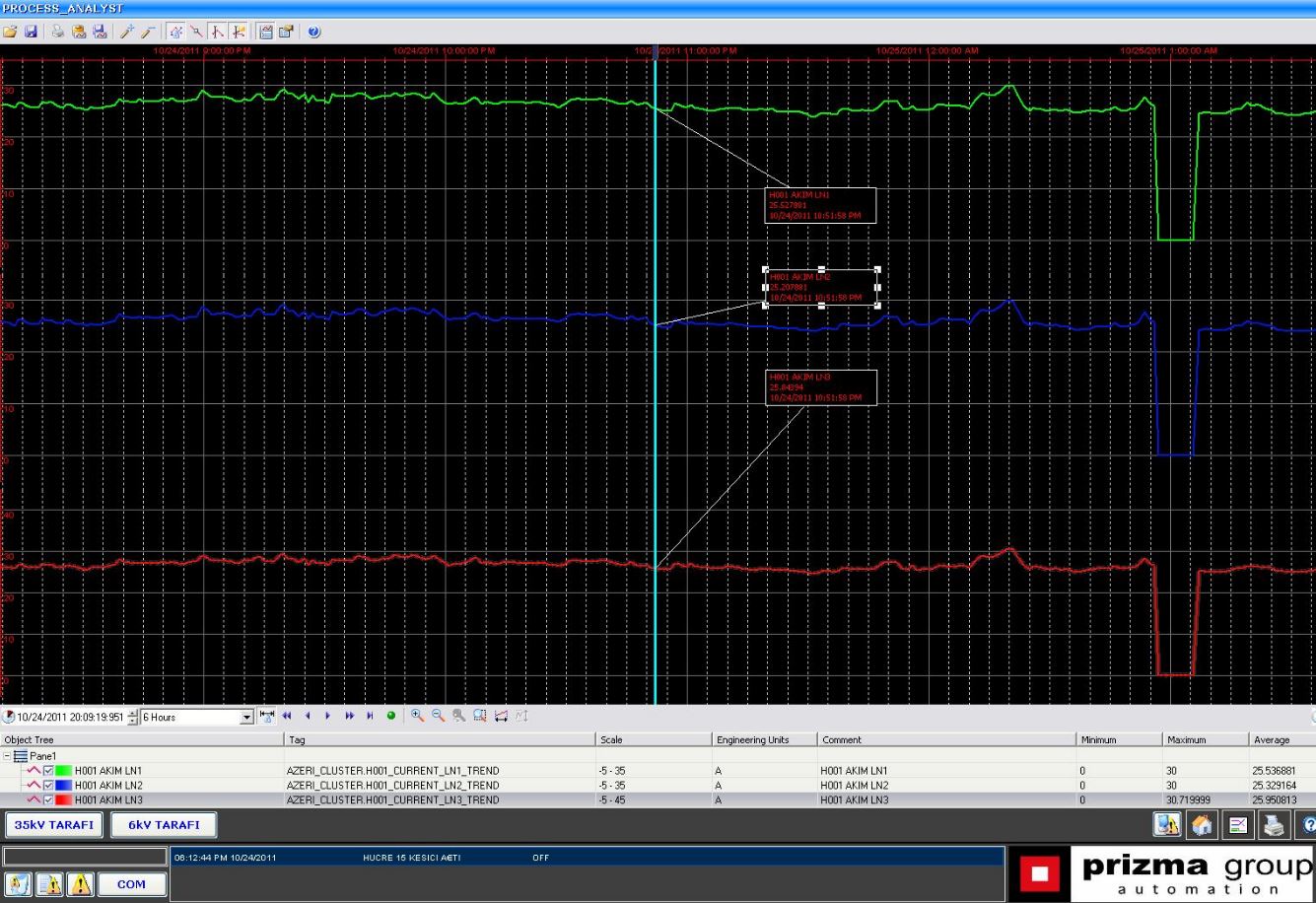The height and width of the screenshot is (903, 1316).
Task: Zoom out with the magnifier minus icon
Action: (x=438, y=716)
